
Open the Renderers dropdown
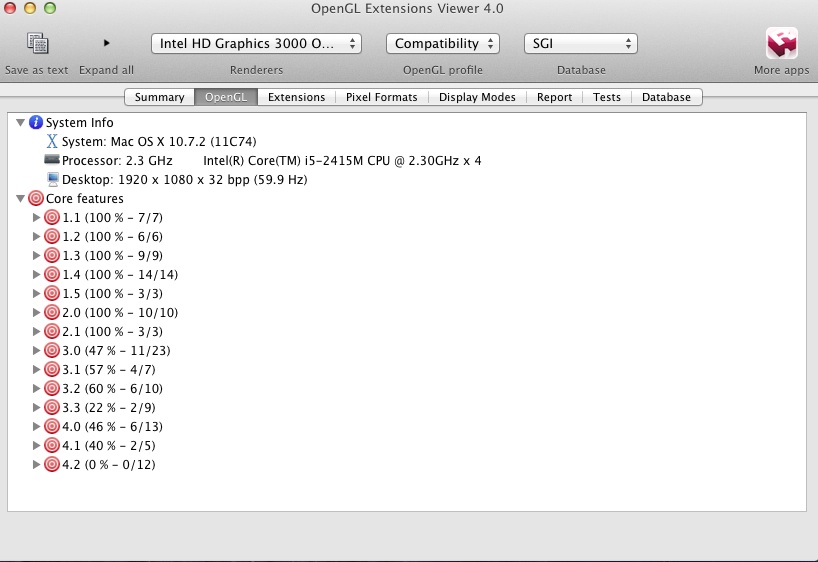pos(256,44)
